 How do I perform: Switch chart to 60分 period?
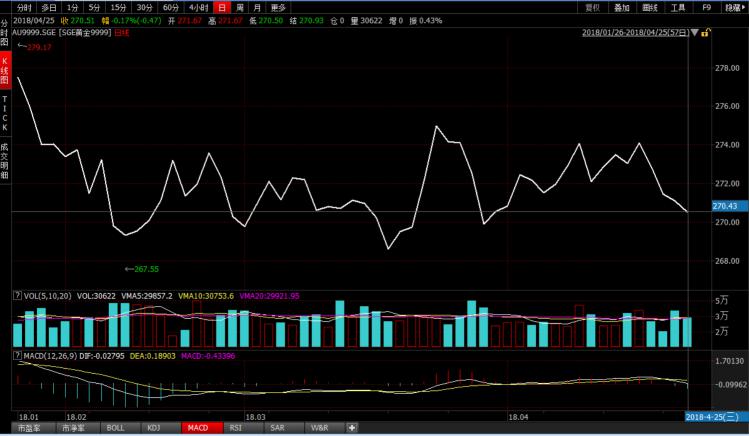tap(171, 7)
